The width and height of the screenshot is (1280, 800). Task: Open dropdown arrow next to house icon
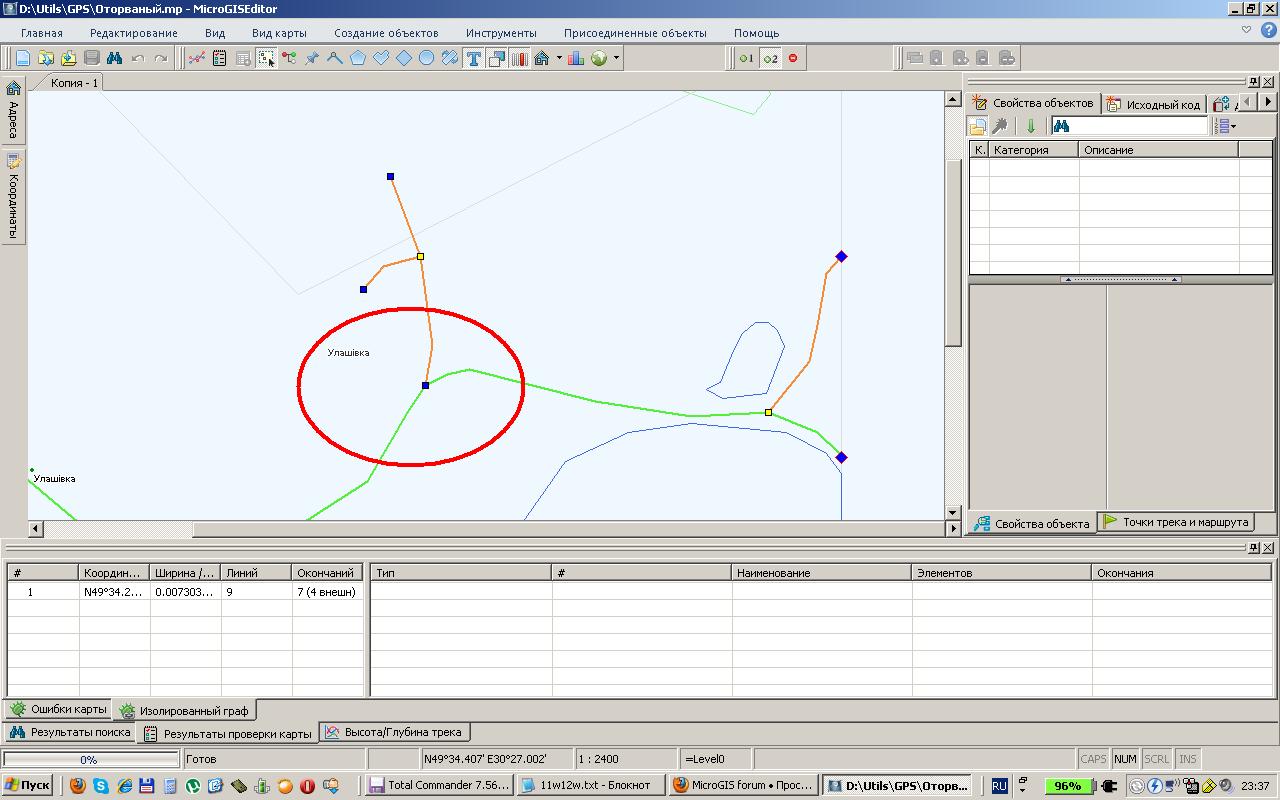click(559, 58)
